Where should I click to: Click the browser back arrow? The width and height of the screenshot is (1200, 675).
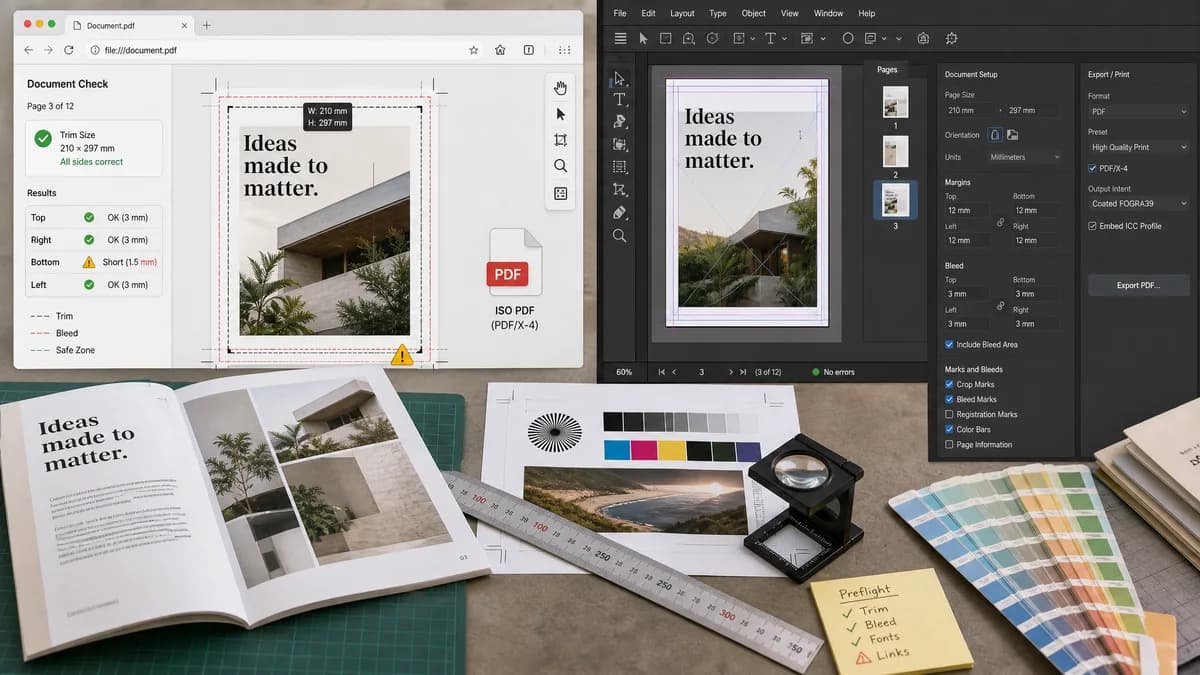pyautogui.click(x=28, y=50)
